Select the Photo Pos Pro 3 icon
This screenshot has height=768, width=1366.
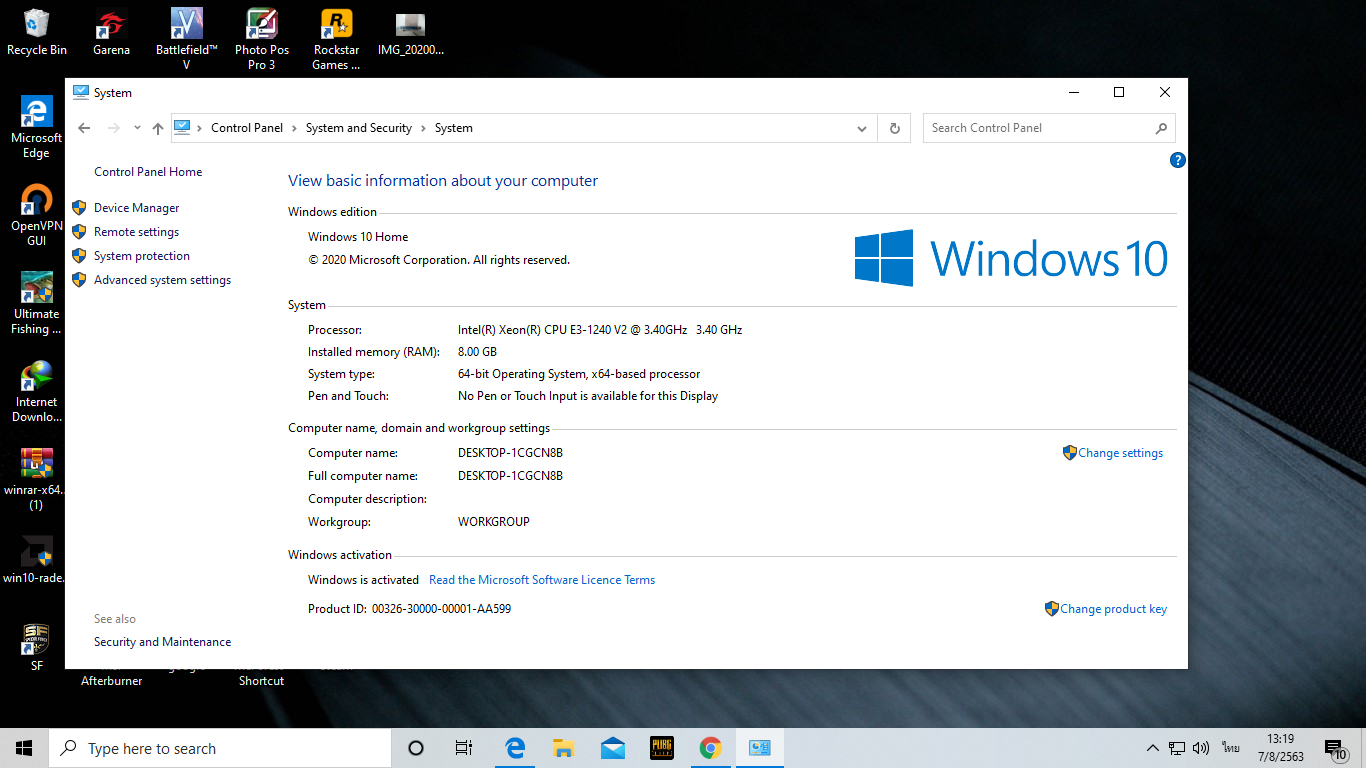point(262,39)
